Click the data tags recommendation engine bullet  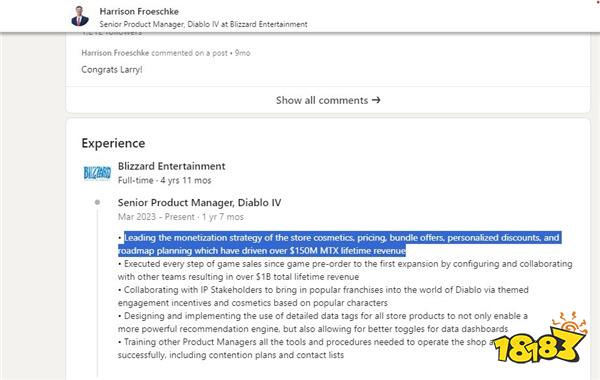(323, 322)
